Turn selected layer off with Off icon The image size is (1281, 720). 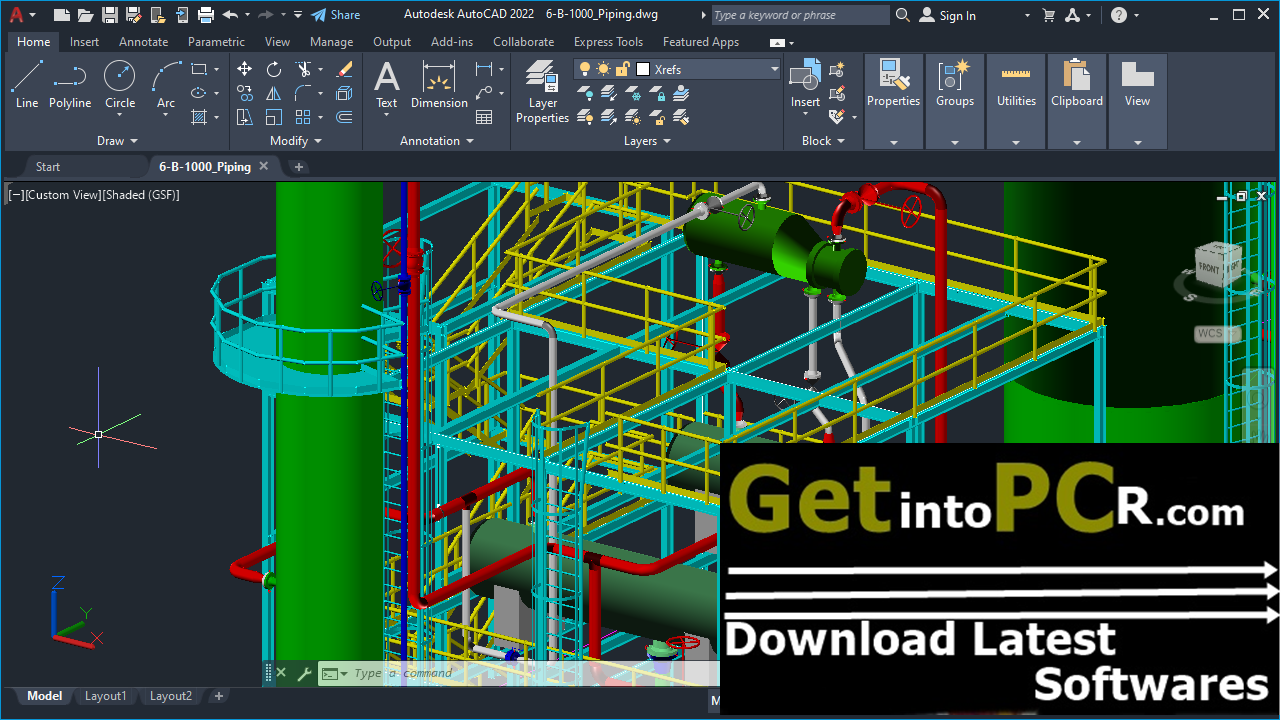586,93
